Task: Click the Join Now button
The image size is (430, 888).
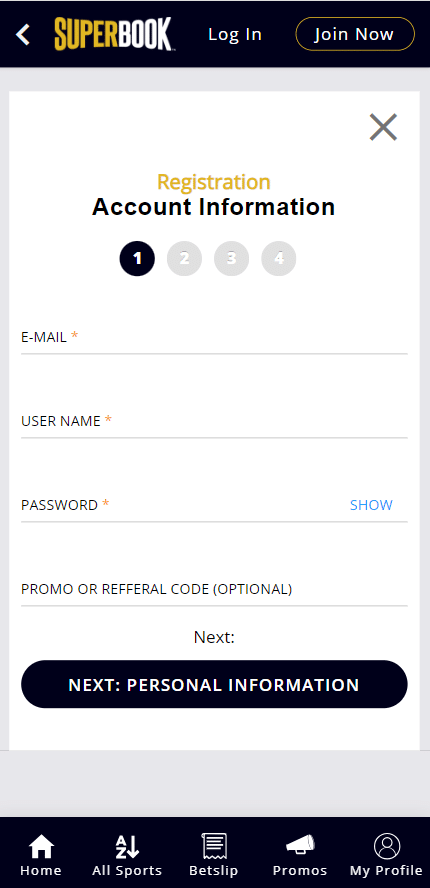Action: point(355,34)
